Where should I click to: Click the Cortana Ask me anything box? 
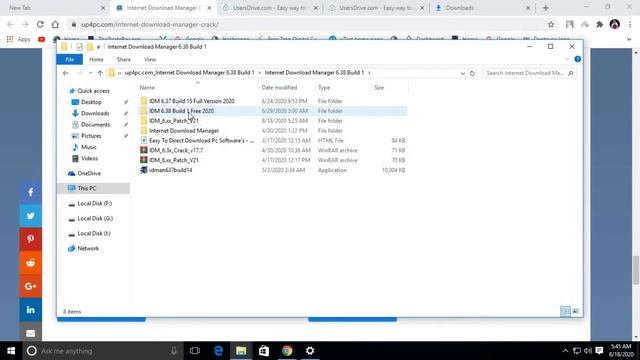tap(102, 351)
